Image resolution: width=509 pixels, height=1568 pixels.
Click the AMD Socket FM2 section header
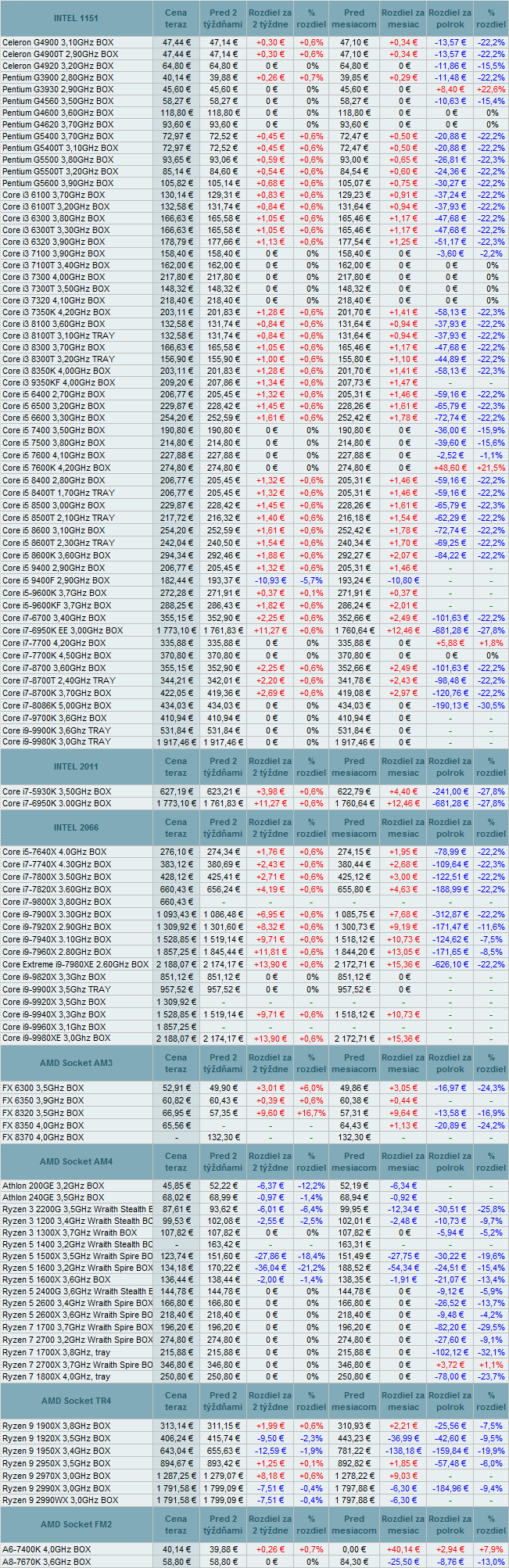(x=77, y=1524)
